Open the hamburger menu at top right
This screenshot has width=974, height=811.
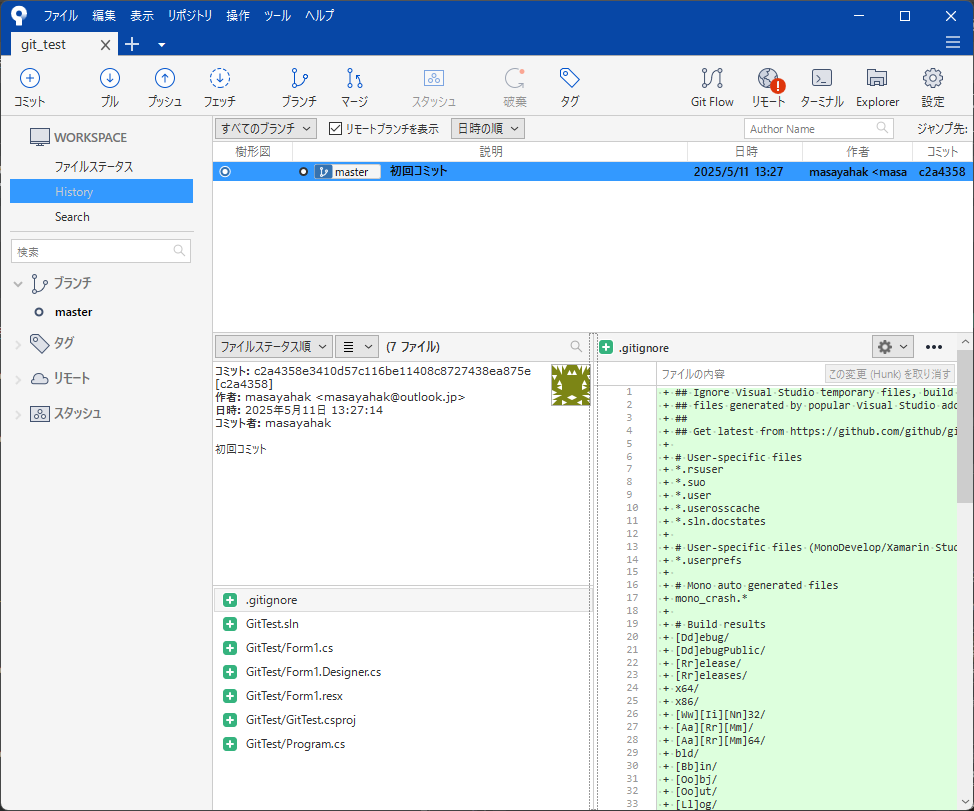click(952, 42)
